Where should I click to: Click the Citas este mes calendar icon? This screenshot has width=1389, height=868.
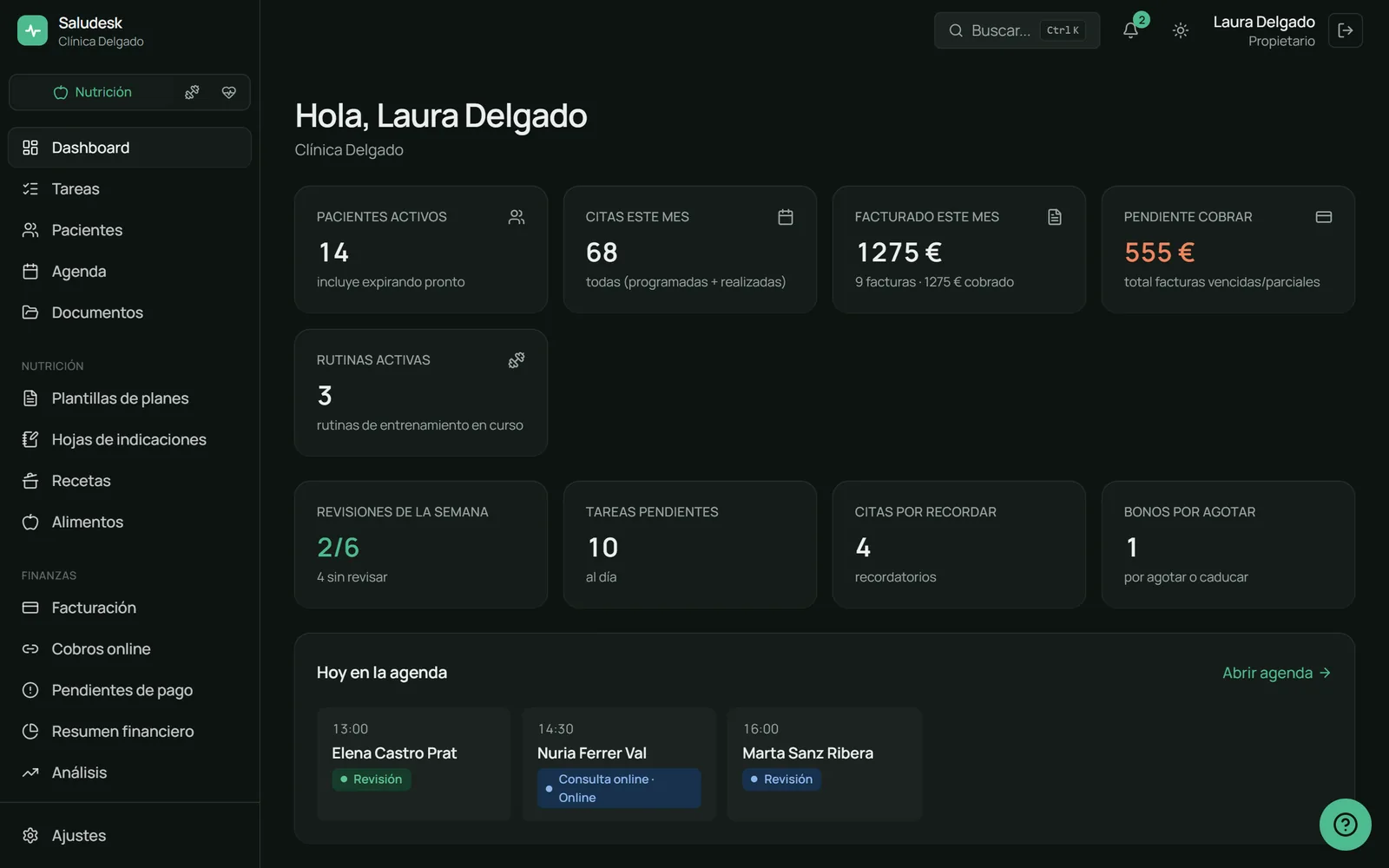point(786,217)
